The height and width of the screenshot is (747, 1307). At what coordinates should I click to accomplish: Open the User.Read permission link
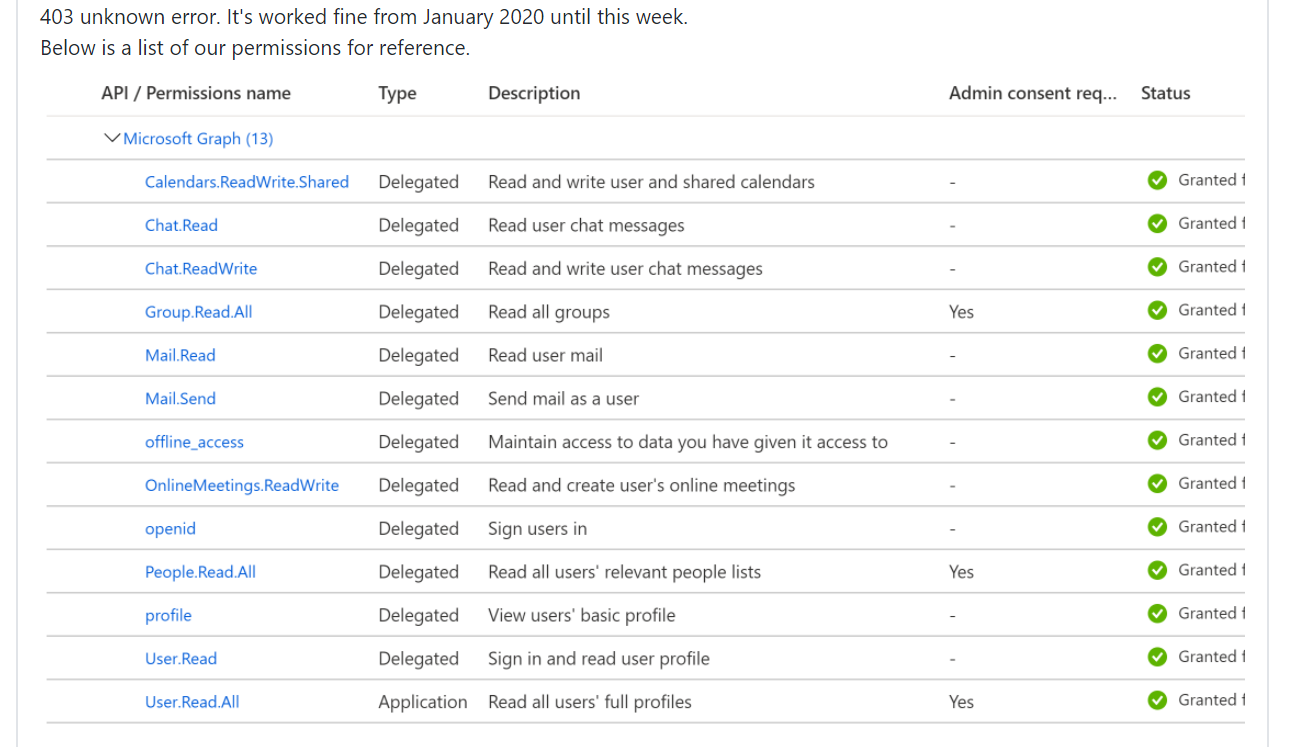(181, 658)
